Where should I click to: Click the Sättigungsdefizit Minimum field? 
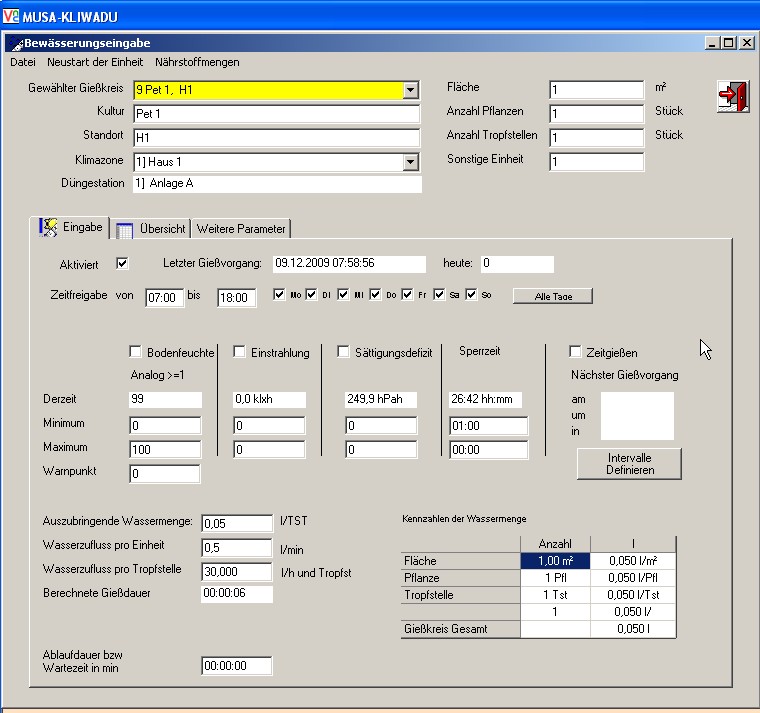coord(381,426)
